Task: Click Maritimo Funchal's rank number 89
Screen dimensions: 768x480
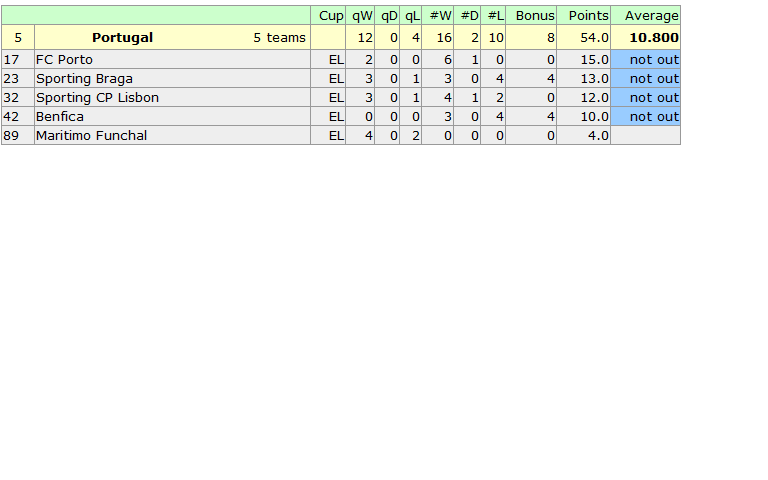Action: [12, 135]
